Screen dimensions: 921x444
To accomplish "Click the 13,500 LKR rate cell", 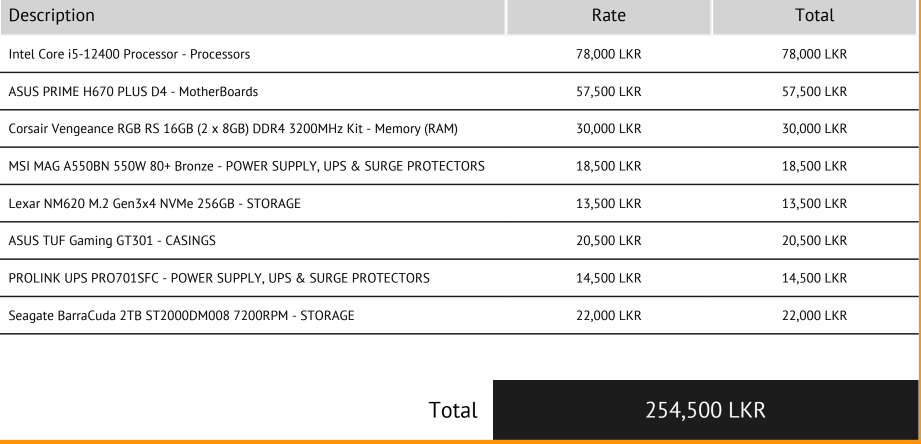I will click(609, 203).
